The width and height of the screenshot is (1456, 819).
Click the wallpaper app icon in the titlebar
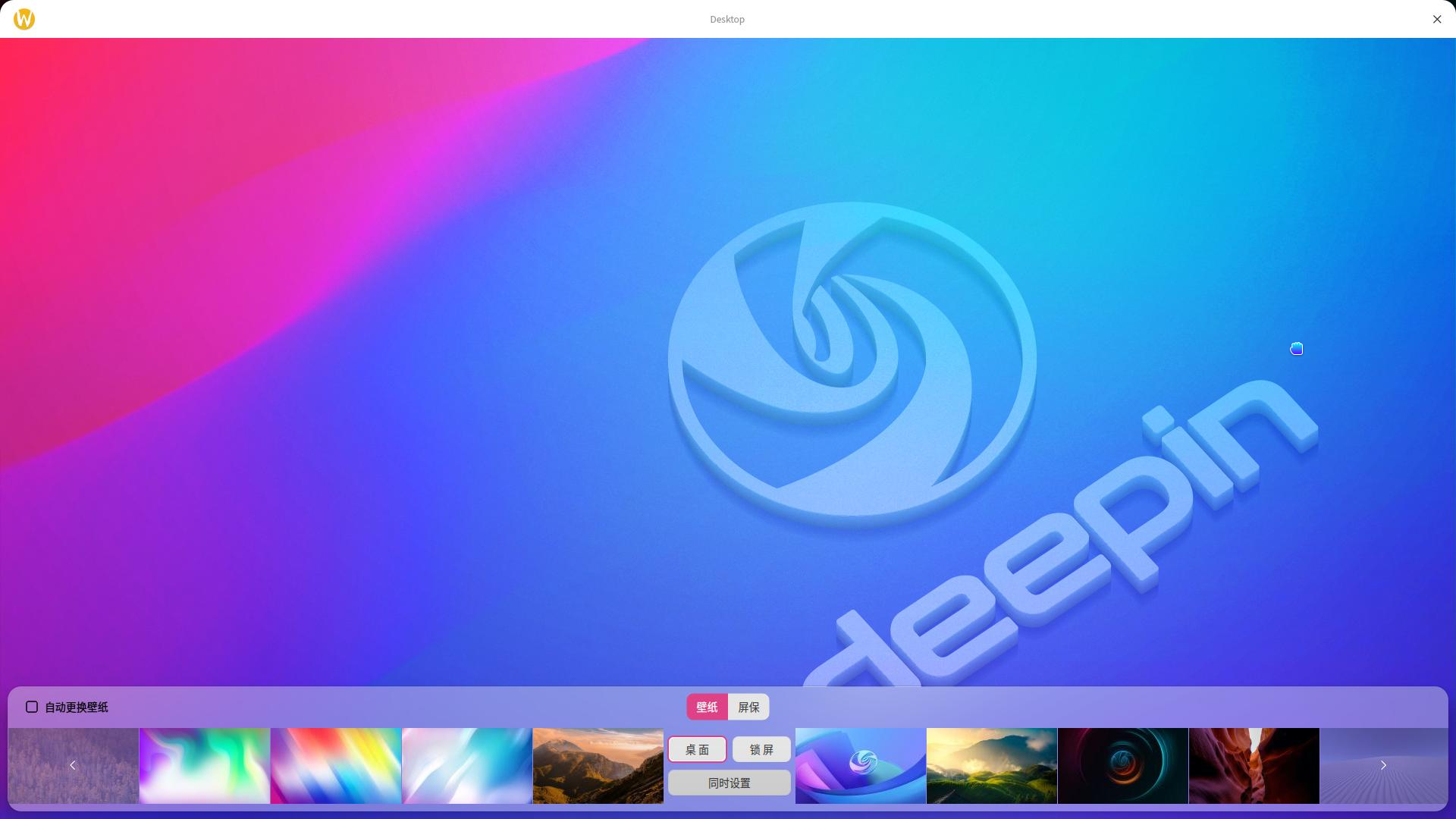coord(24,19)
